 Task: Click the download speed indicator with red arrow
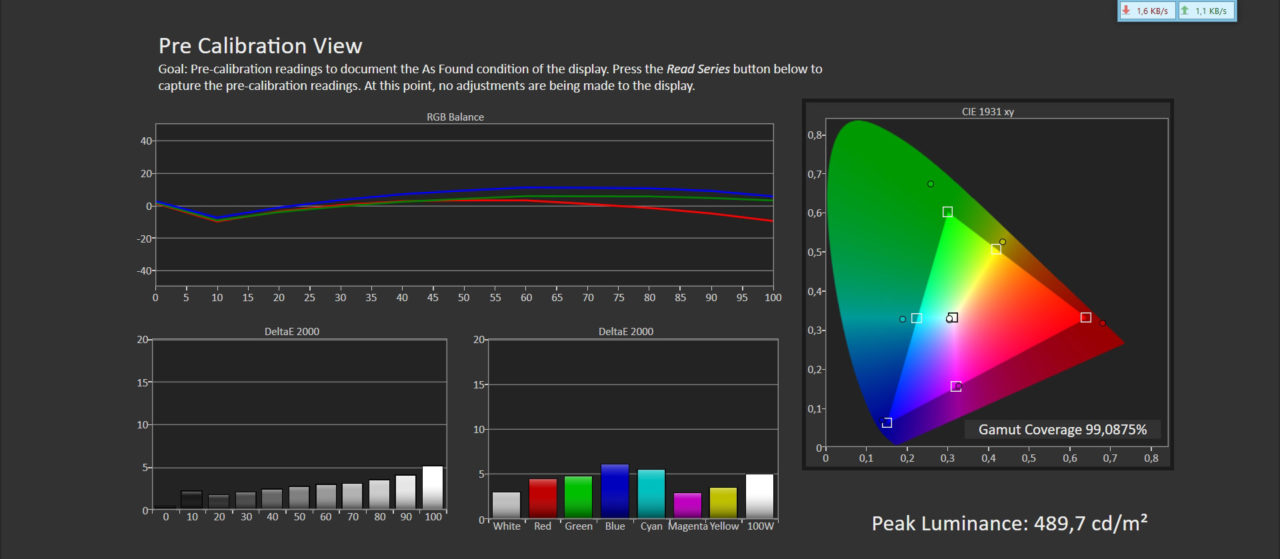pyautogui.click(x=1146, y=11)
